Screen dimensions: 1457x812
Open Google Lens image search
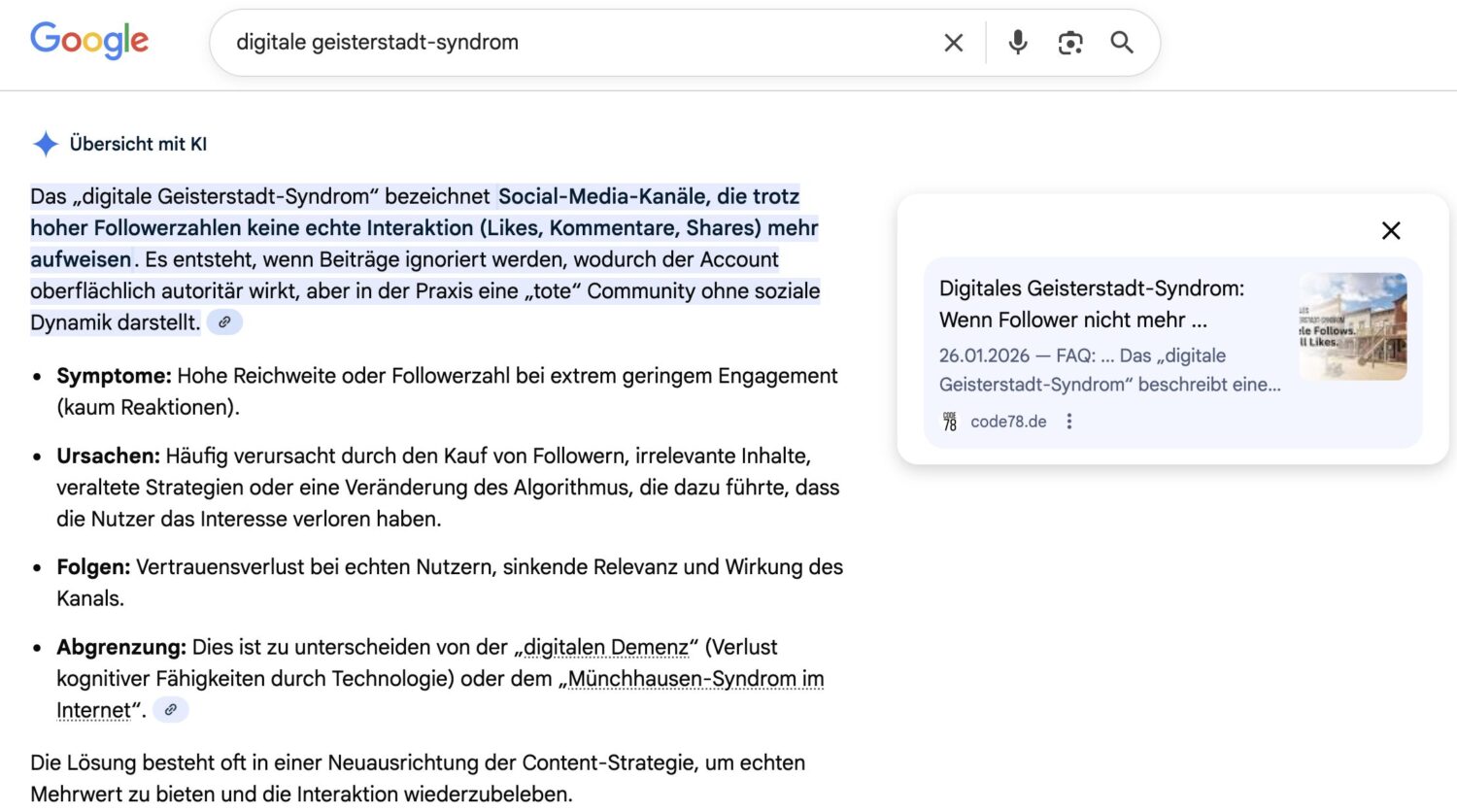[1069, 43]
